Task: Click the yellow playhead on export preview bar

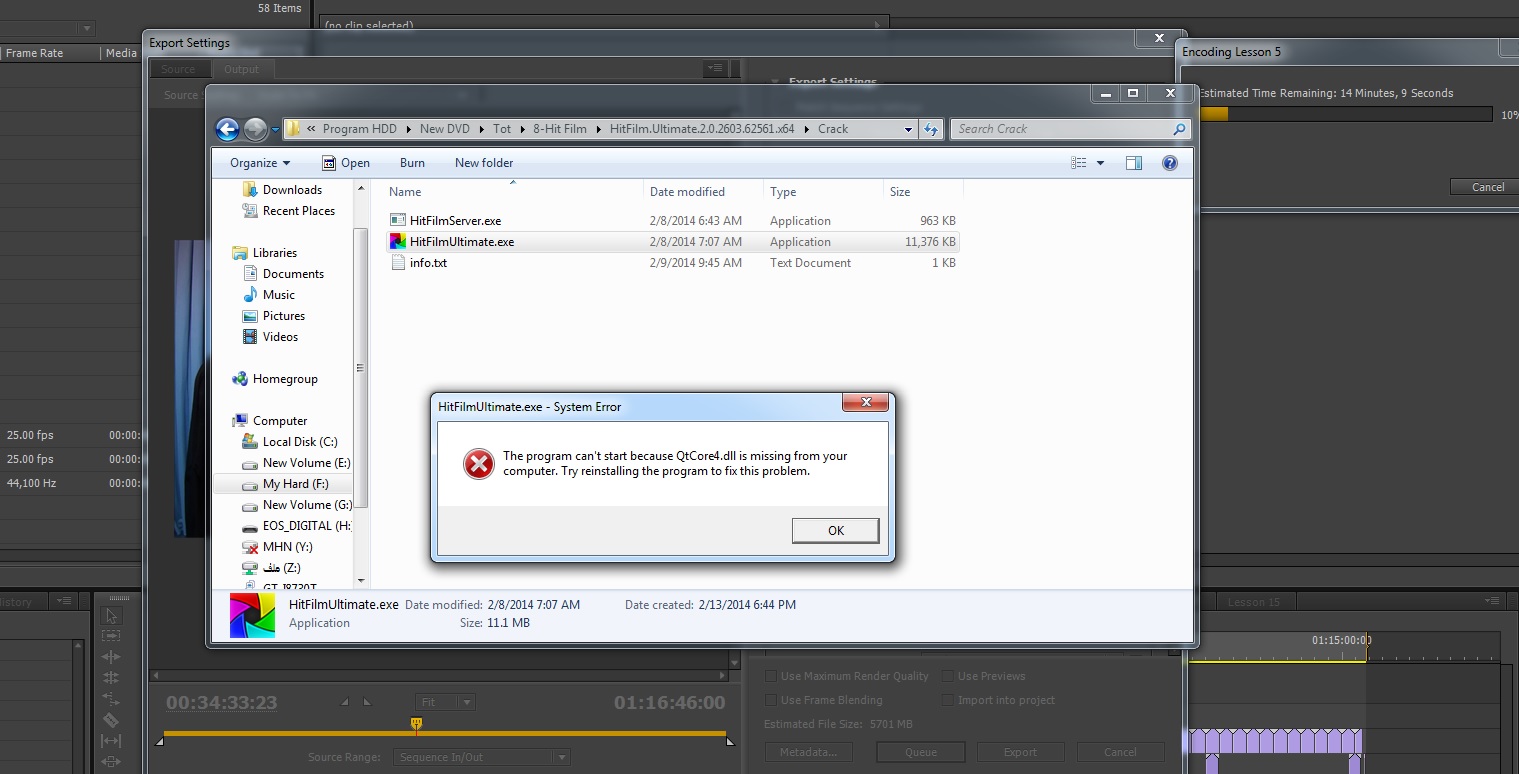Action: coord(417,724)
